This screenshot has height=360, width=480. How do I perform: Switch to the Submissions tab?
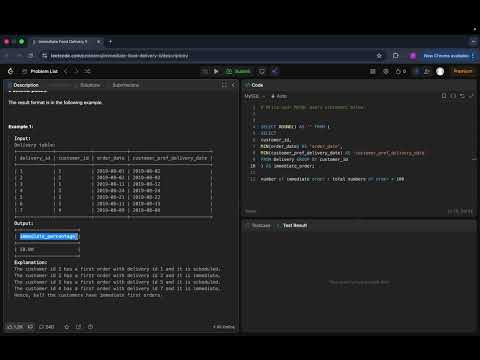coord(125,85)
